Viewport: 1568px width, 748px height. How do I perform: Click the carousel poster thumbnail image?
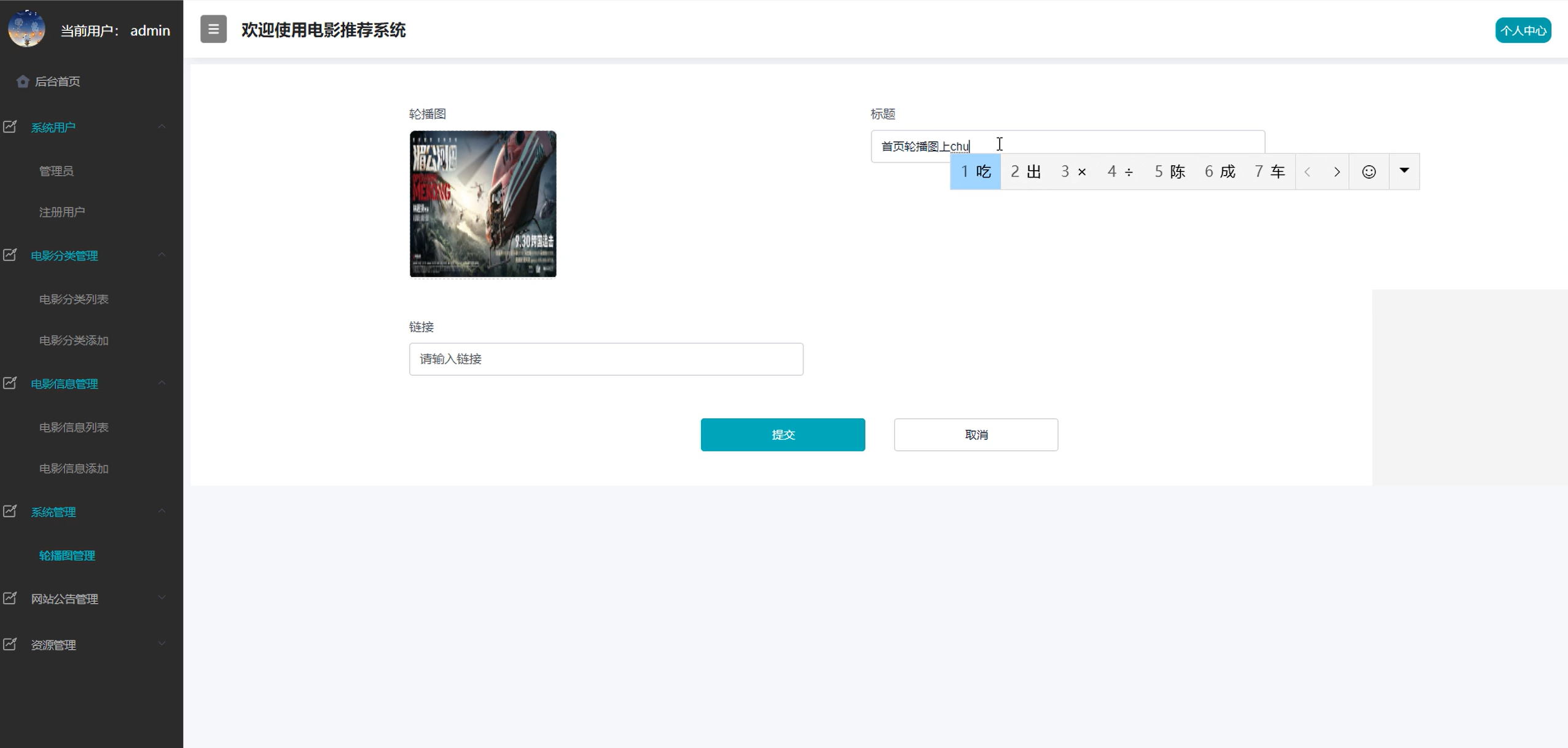pos(483,204)
